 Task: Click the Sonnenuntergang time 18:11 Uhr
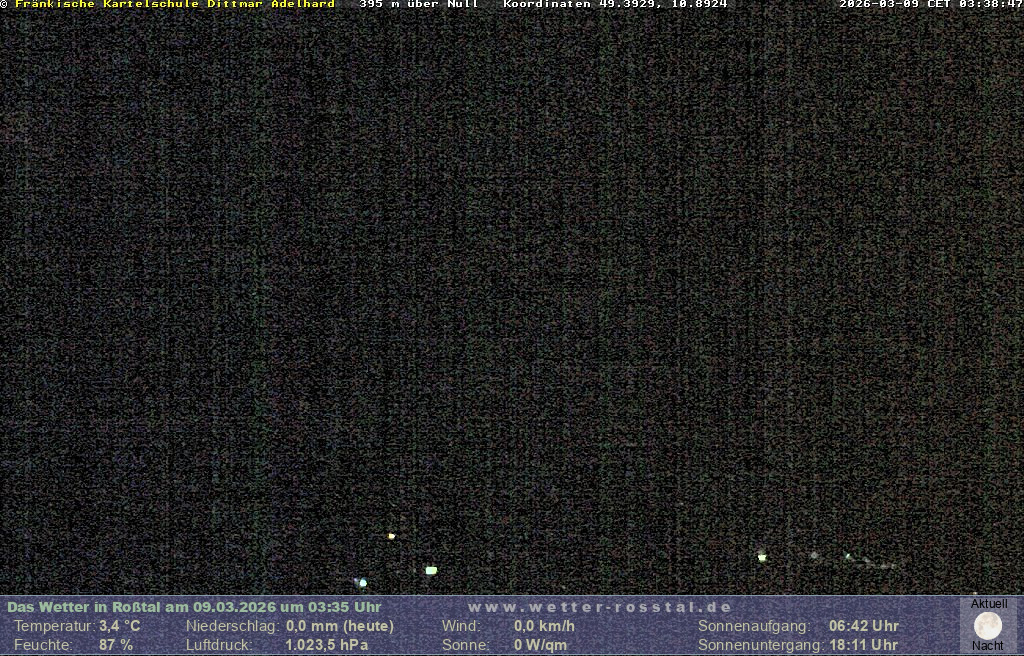coord(863,645)
